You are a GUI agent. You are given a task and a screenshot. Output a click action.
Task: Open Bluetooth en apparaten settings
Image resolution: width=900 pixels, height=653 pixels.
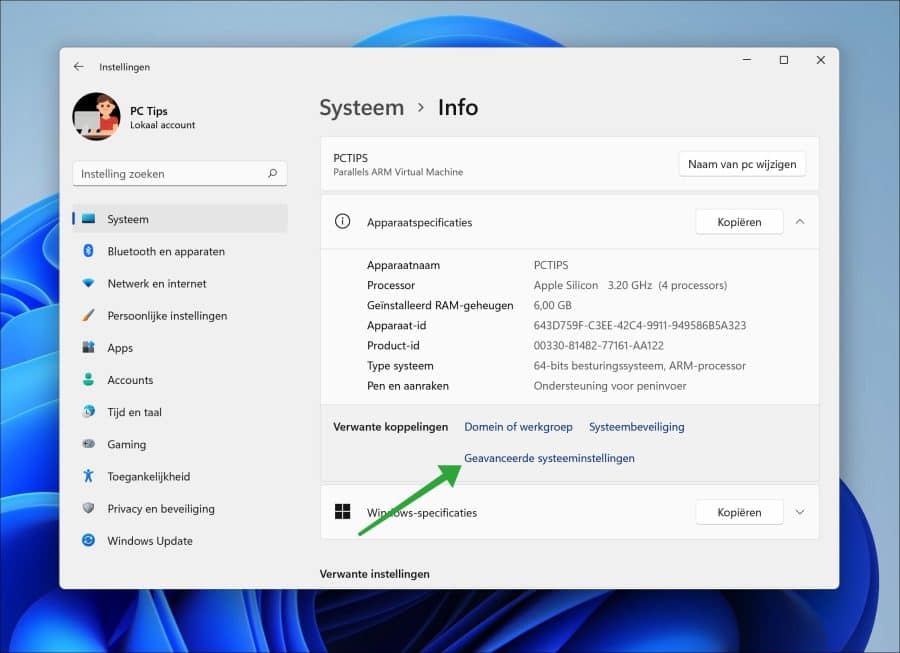[x=180, y=251]
